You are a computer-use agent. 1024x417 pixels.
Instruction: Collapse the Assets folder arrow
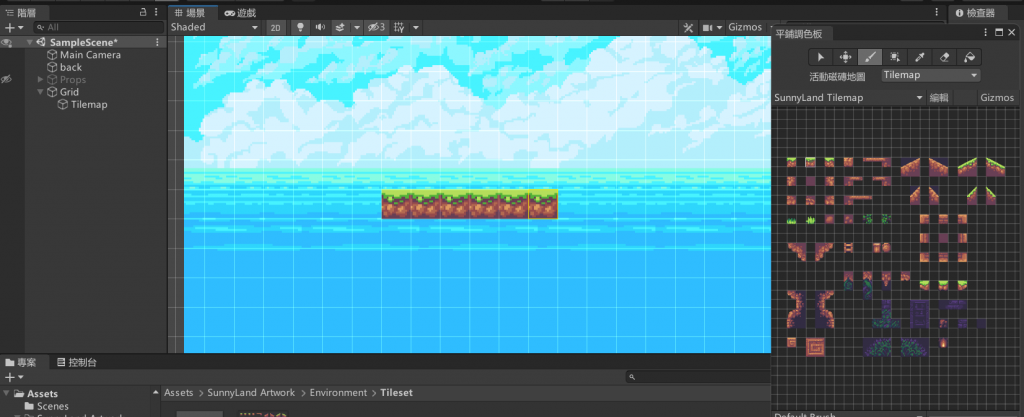[7, 394]
